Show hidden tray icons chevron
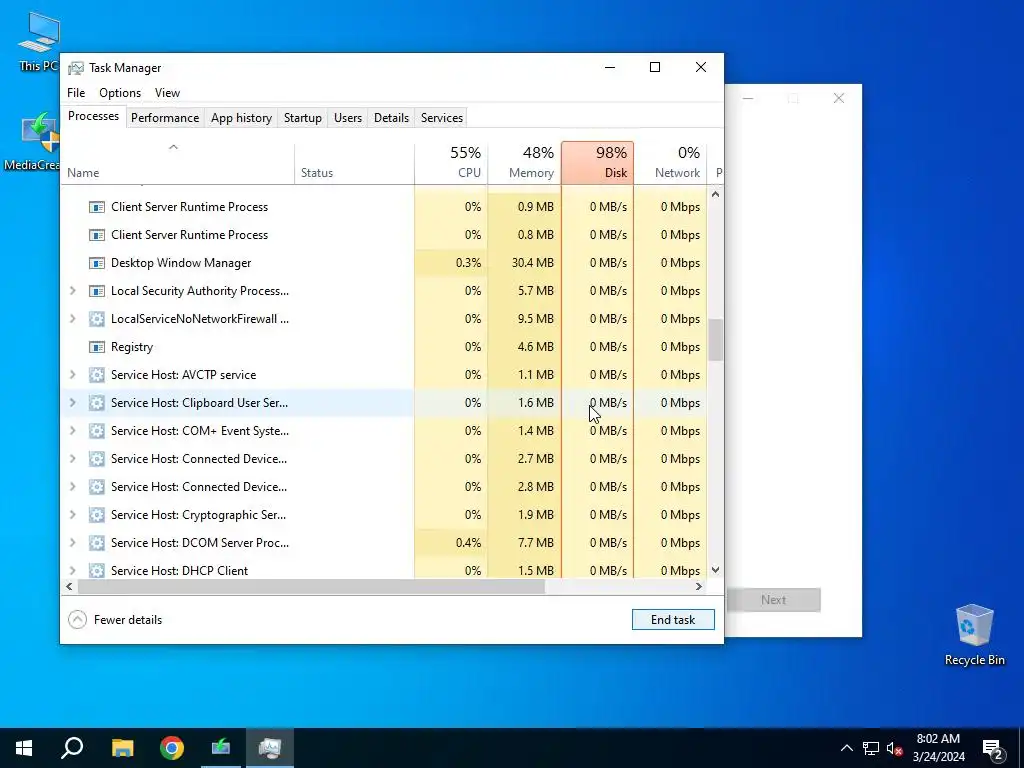The width and height of the screenshot is (1024, 768). (x=846, y=748)
